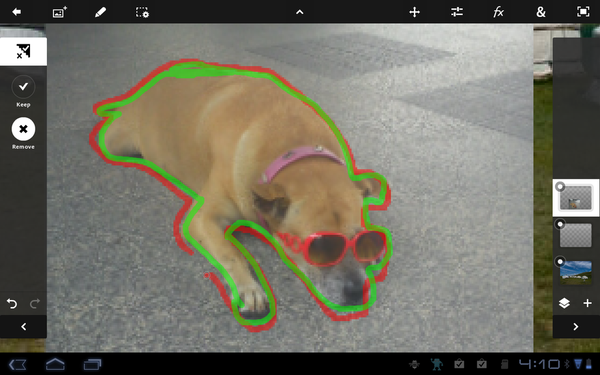Tap the Wi-Fi signal status icon
Image resolution: width=600 pixels, height=375 pixels.
tap(578, 364)
